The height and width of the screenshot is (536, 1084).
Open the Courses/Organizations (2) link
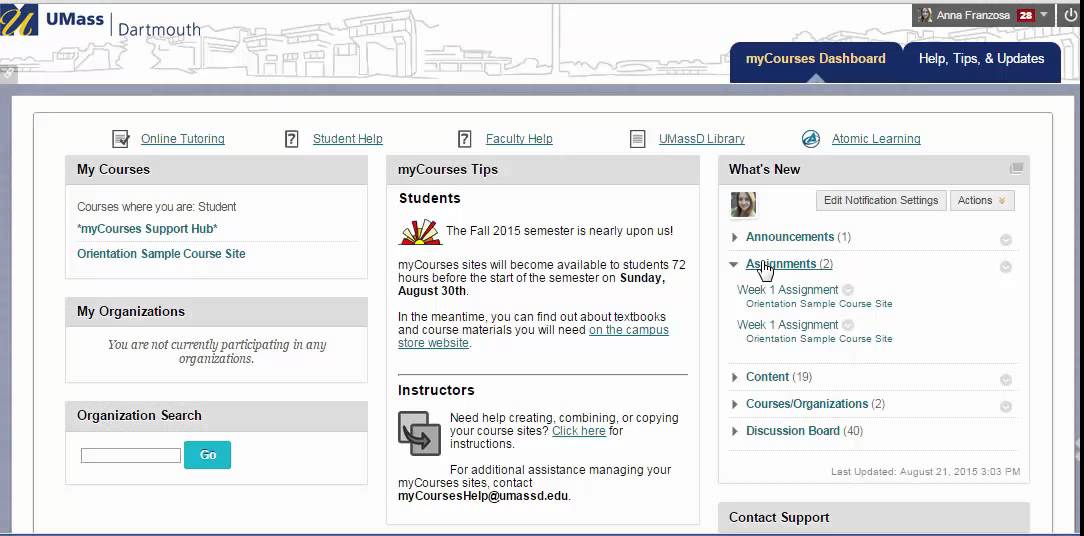(815, 404)
